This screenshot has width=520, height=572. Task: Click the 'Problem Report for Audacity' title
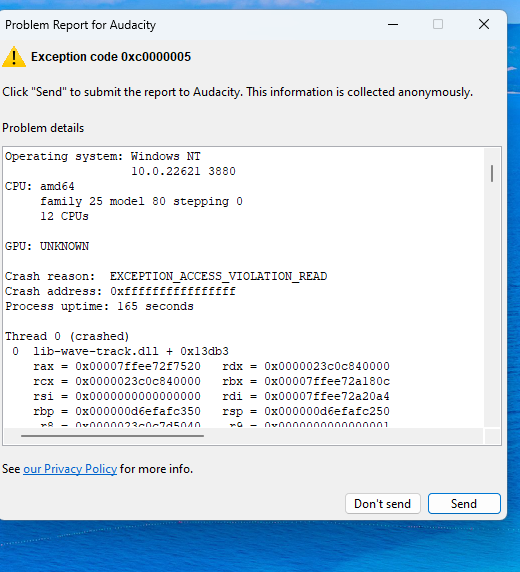[80, 25]
